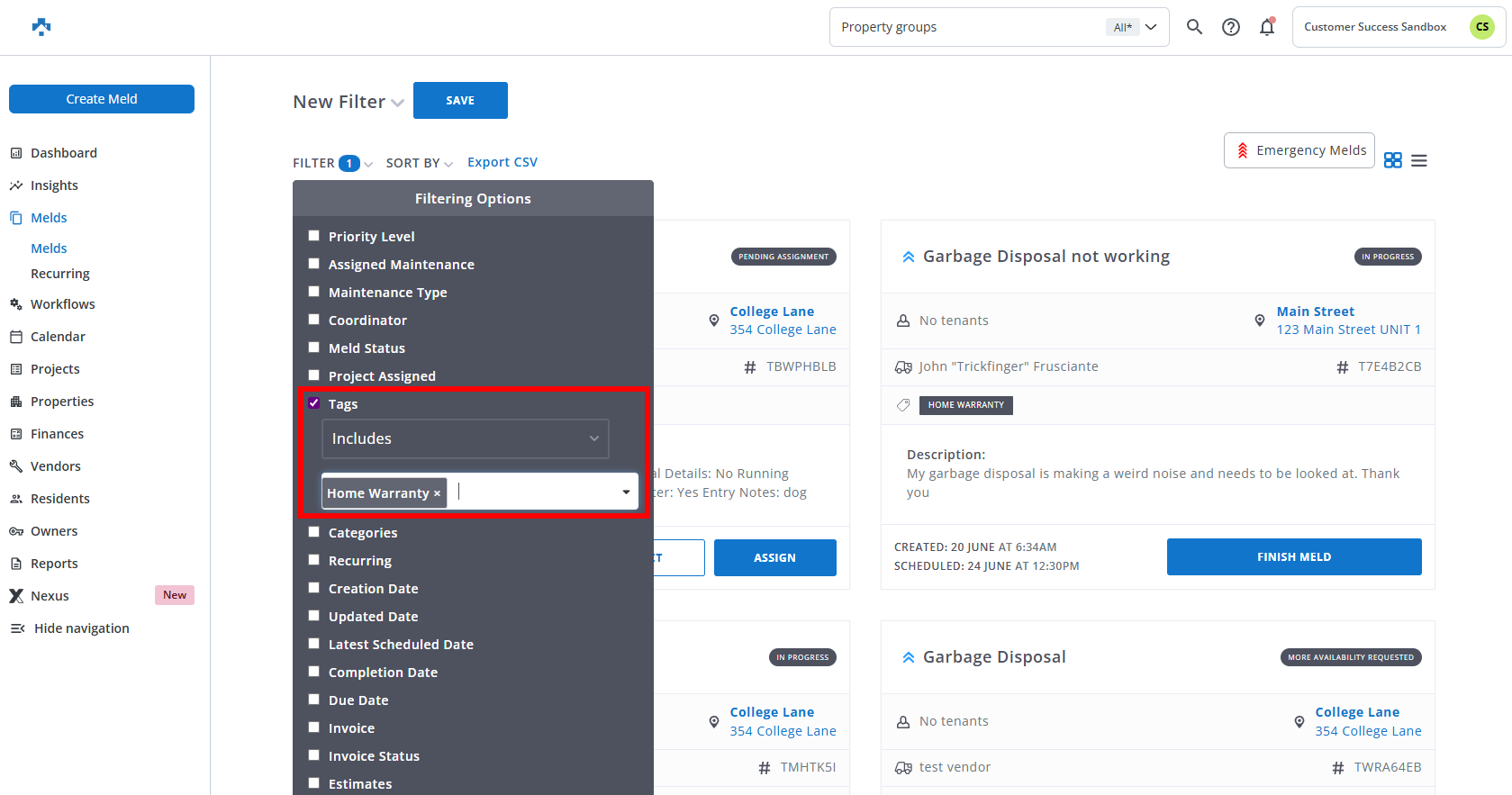1512x795 pixels.
Task: Open notifications bell icon
Action: point(1267,27)
